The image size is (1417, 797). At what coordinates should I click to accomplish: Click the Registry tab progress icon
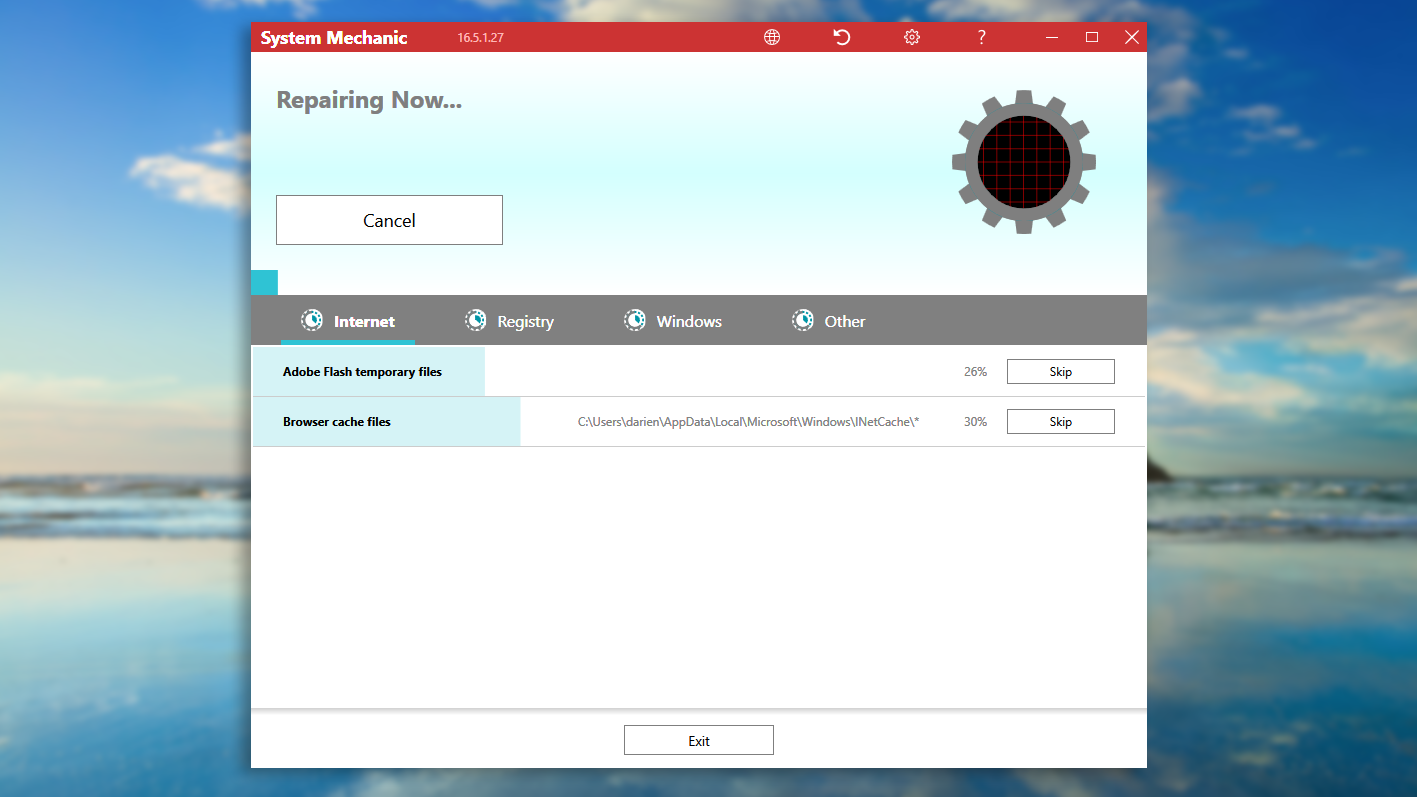476,320
